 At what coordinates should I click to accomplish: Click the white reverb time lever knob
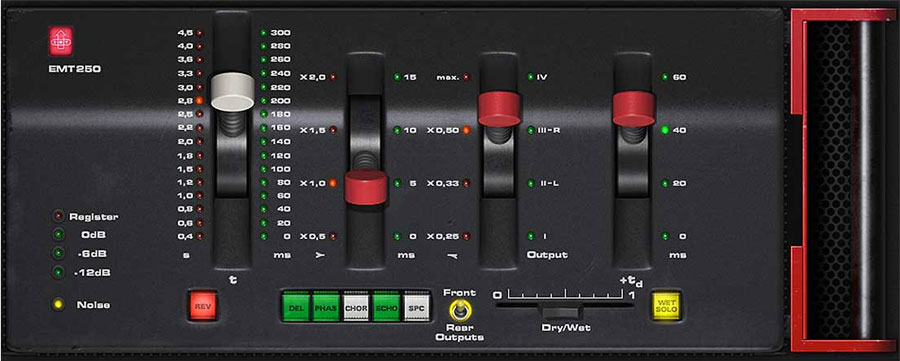click(232, 91)
